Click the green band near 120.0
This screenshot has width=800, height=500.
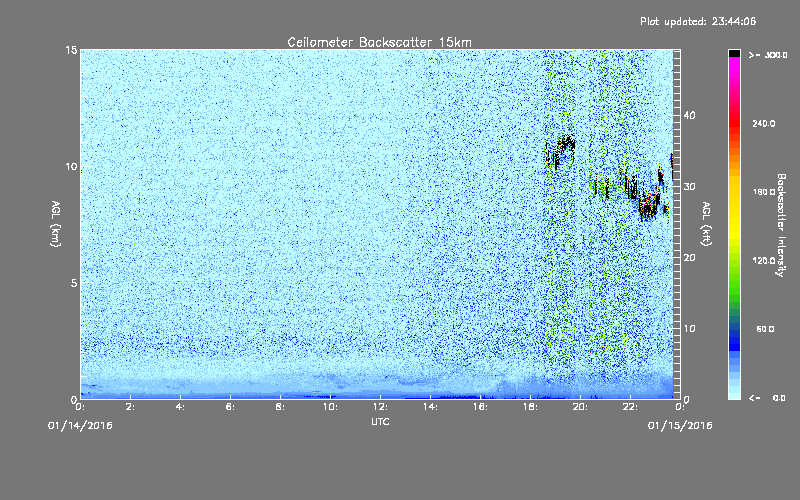click(x=734, y=261)
